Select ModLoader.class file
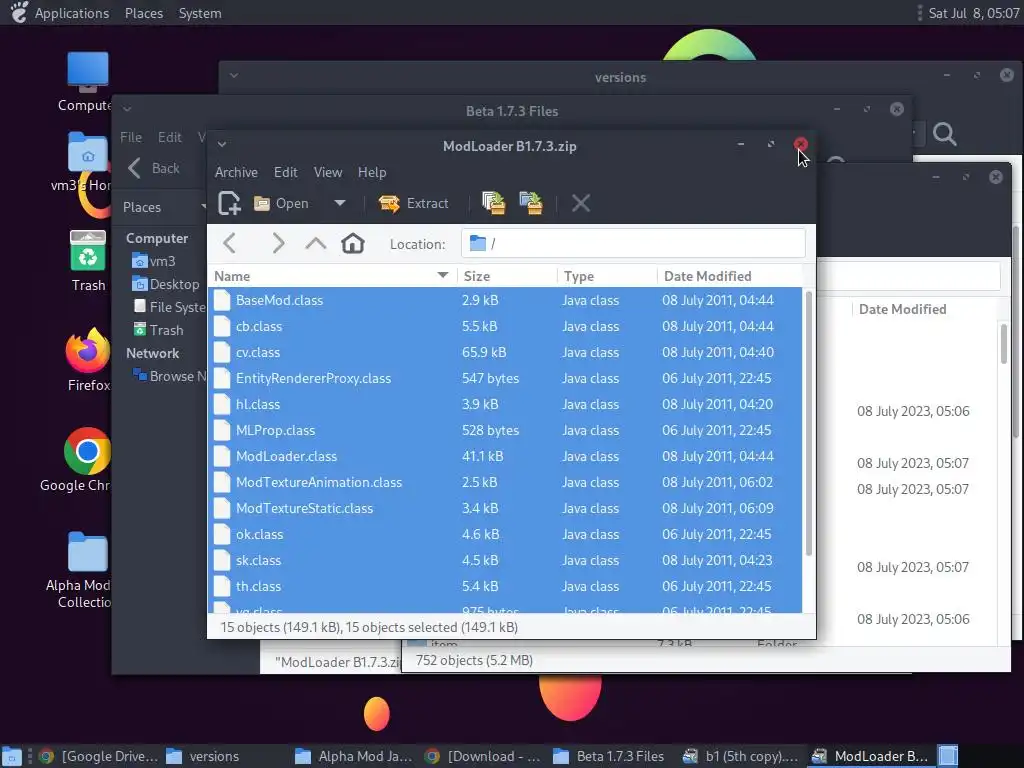The height and width of the screenshot is (768, 1024). pos(505,456)
